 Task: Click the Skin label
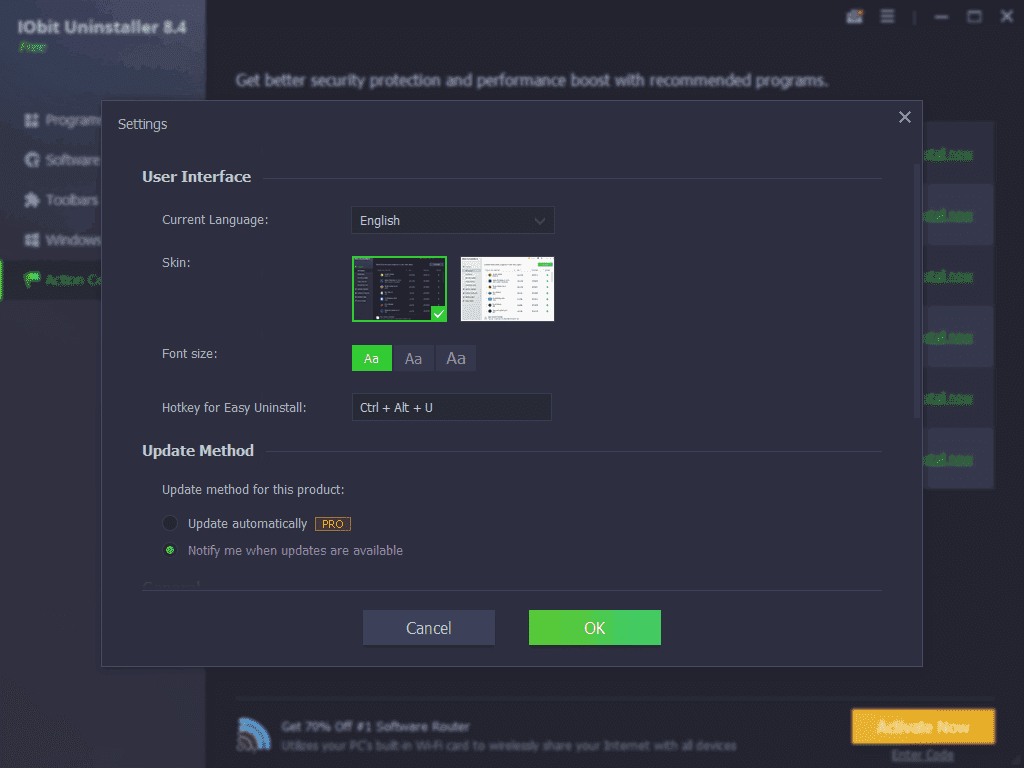coord(176,263)
